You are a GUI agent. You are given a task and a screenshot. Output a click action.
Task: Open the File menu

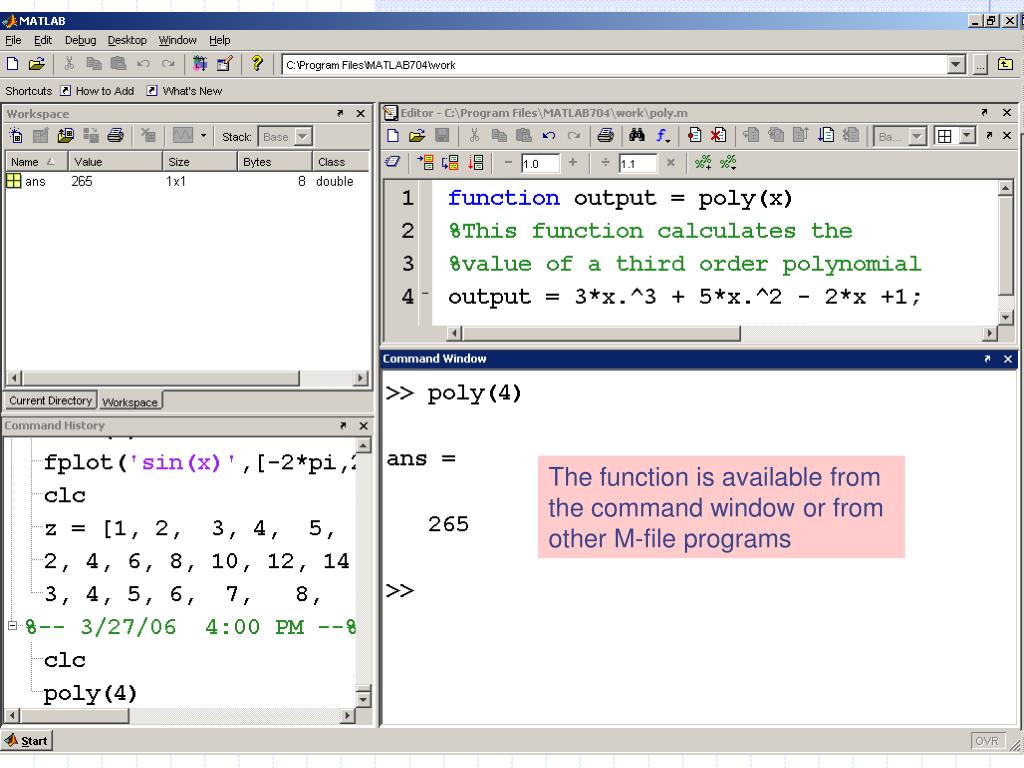click(13, 40)
